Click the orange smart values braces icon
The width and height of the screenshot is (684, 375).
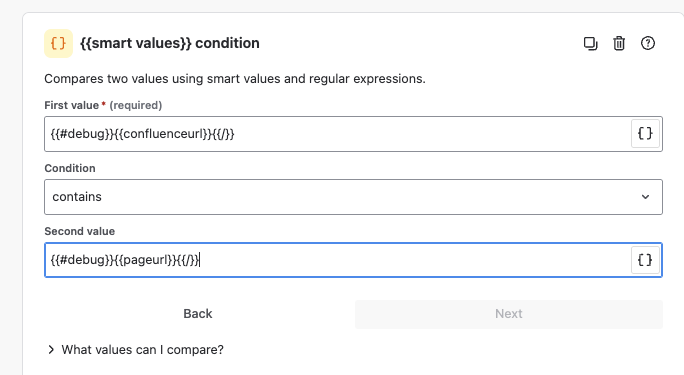(x=58, y=44)
